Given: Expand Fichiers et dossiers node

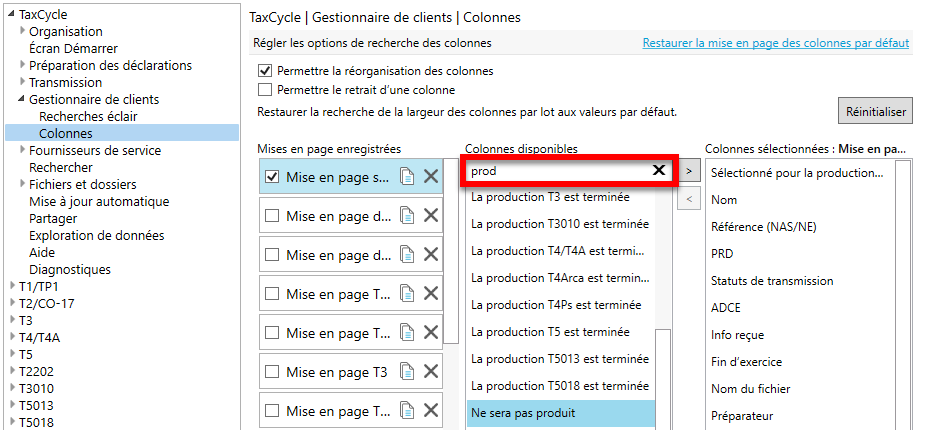Looking at the screenshot, I should click(22, 184).
